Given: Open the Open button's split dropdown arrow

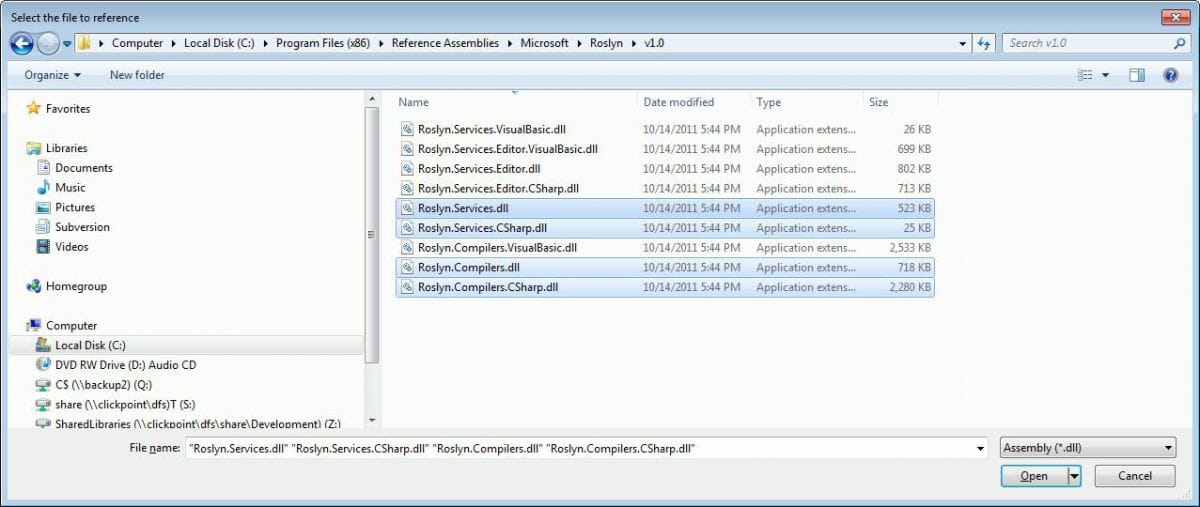Looking at the screenshot, I should pos(1075,476).
